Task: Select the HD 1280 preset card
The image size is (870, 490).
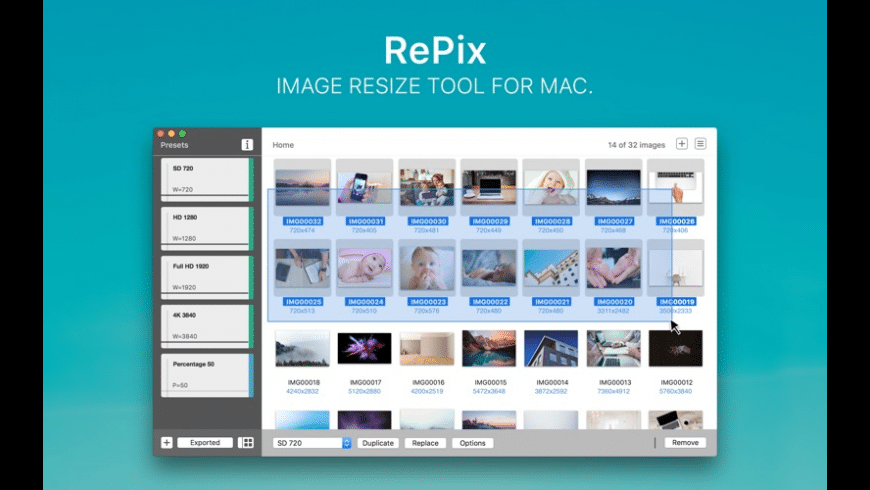Action: tap(207, 228)
